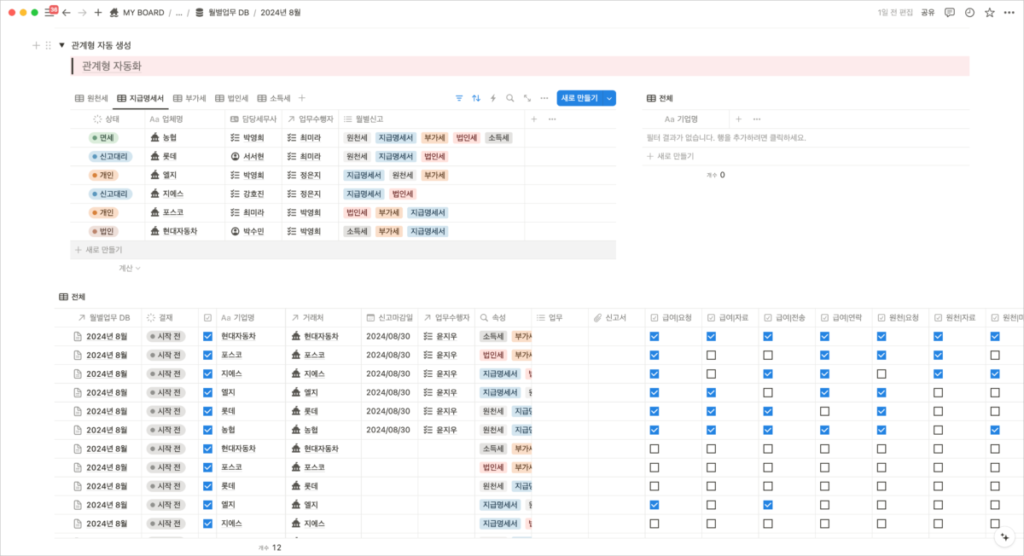Open the 계산 calculate dropdown
The width and height of the screenshot is (1024, 556).
click(129, 269)
